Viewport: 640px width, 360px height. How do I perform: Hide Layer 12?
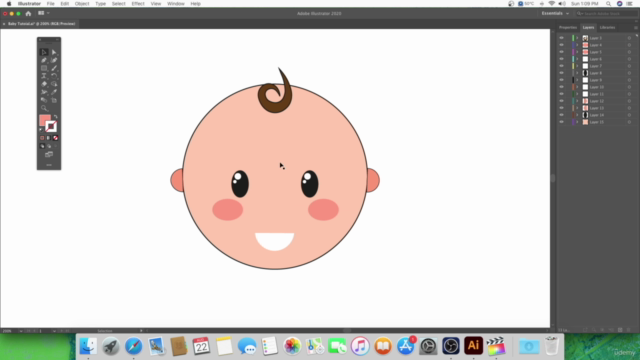pos(562,101)
